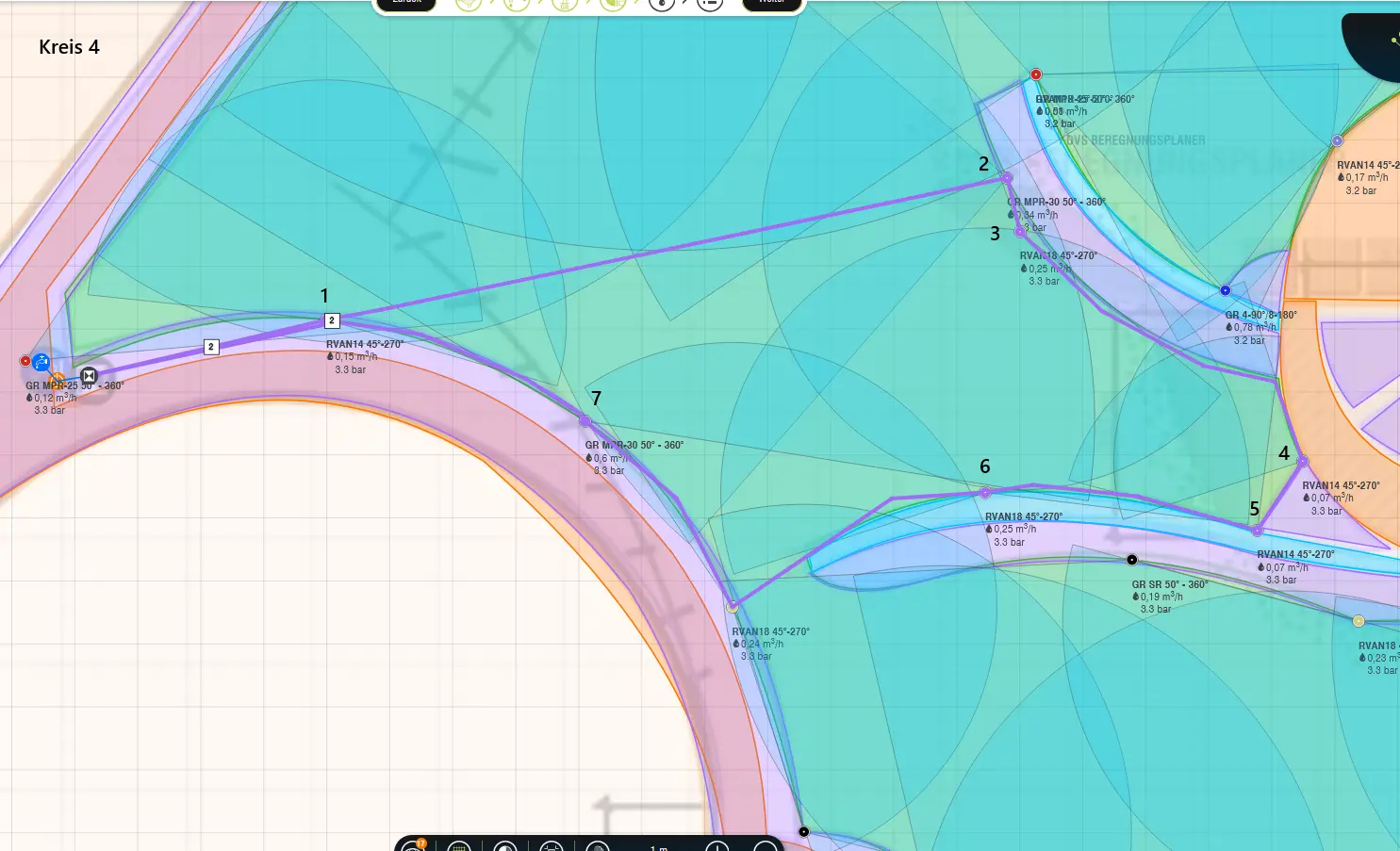
Task: Click the GR MPR-25 0,12 m³/h label
Action: [x=74, y=398]
